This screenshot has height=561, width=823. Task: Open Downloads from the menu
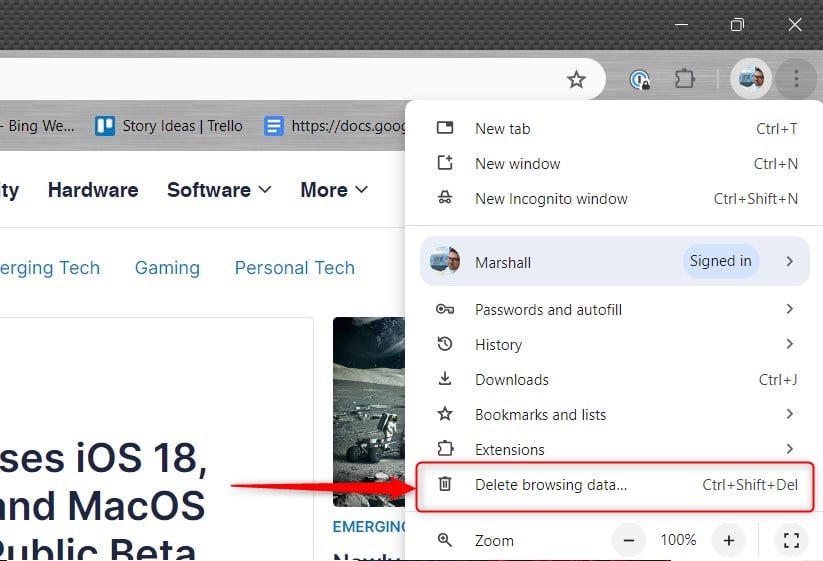click(616, 379)
